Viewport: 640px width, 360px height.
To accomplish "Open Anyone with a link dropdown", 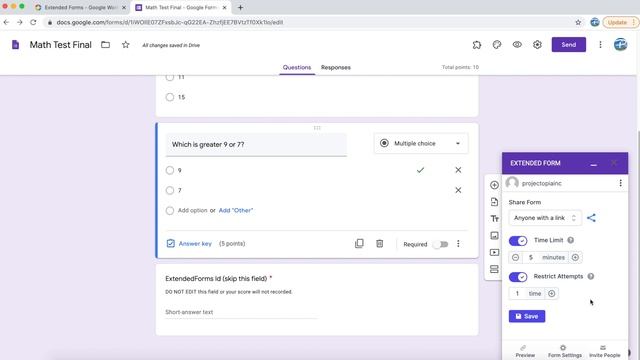I will pos(545,218).
